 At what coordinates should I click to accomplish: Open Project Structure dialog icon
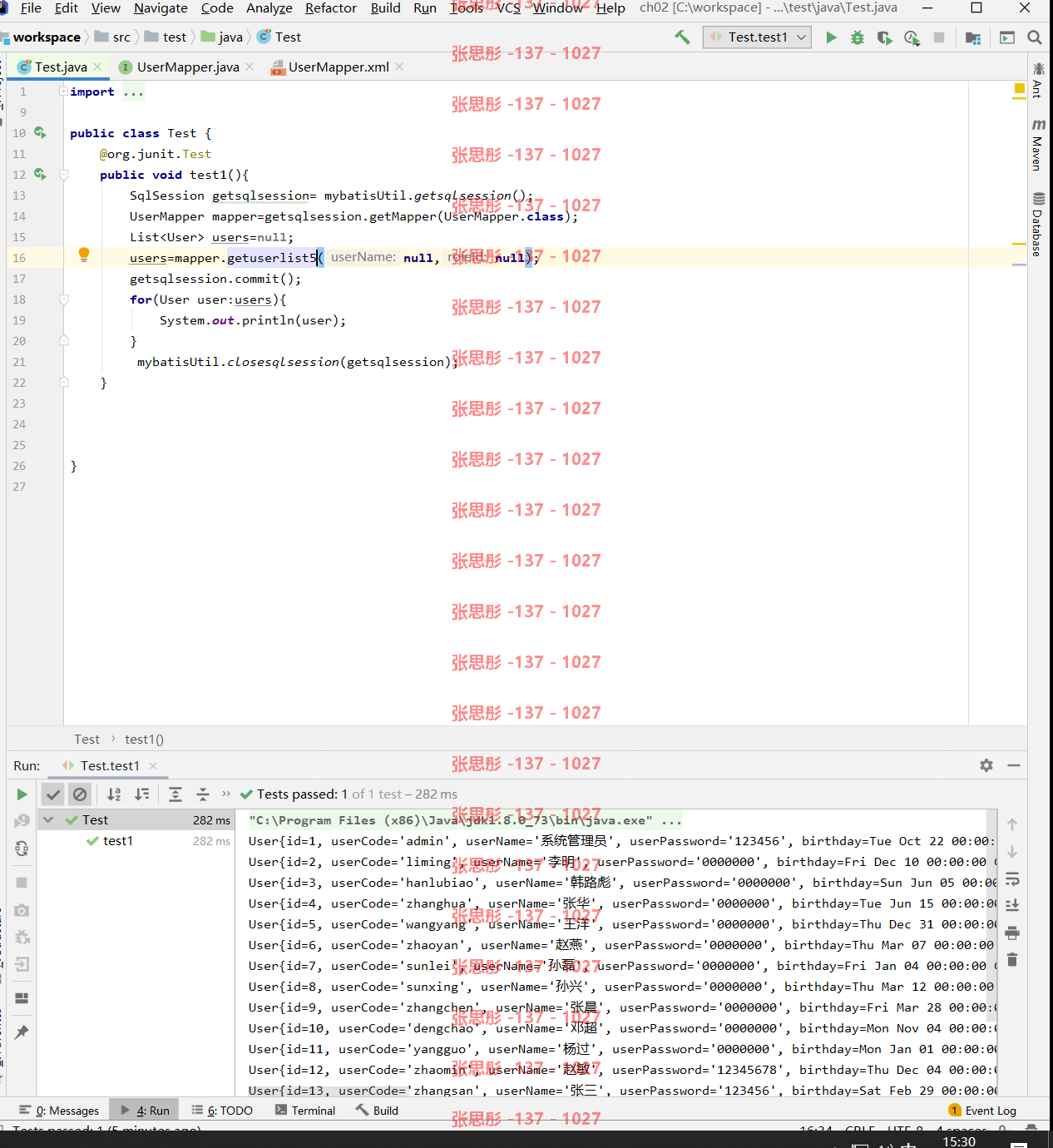973,37
